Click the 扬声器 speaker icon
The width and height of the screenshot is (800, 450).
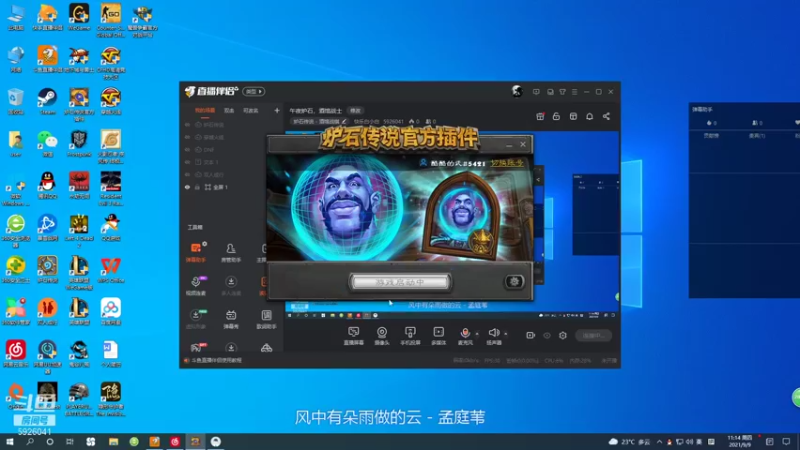point(493,333)
